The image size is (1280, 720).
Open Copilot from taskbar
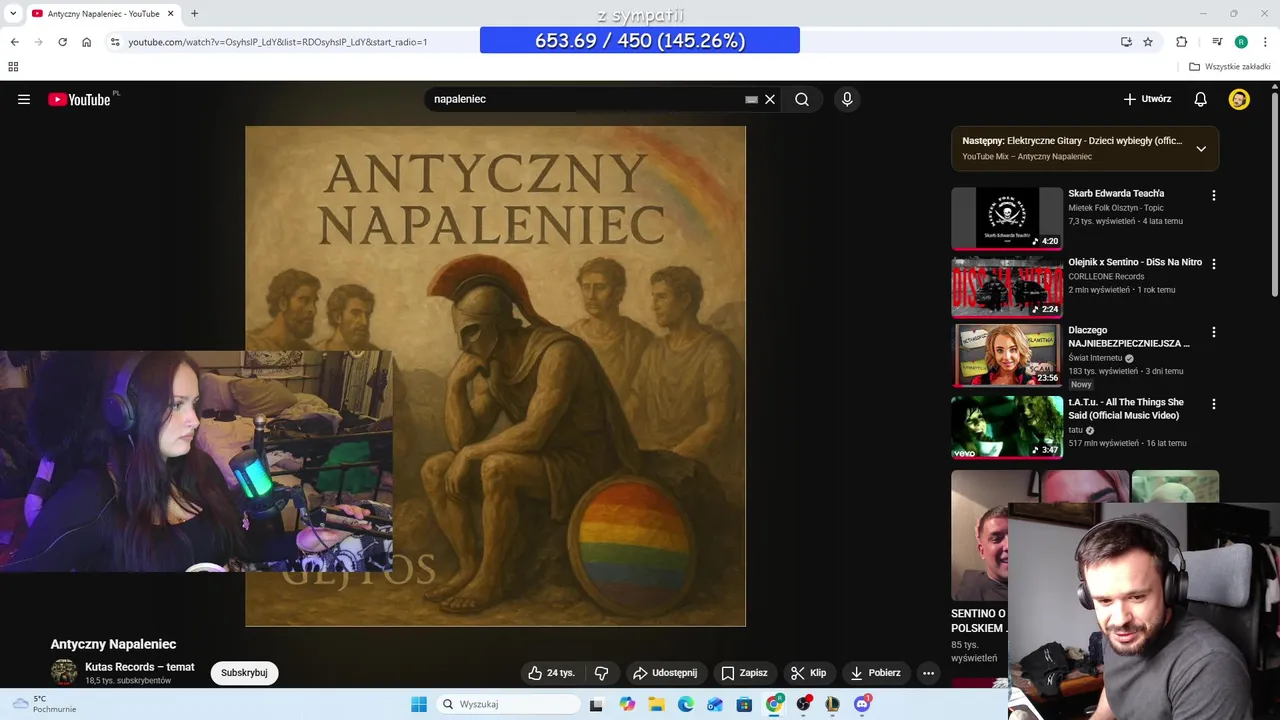(627, 704)
